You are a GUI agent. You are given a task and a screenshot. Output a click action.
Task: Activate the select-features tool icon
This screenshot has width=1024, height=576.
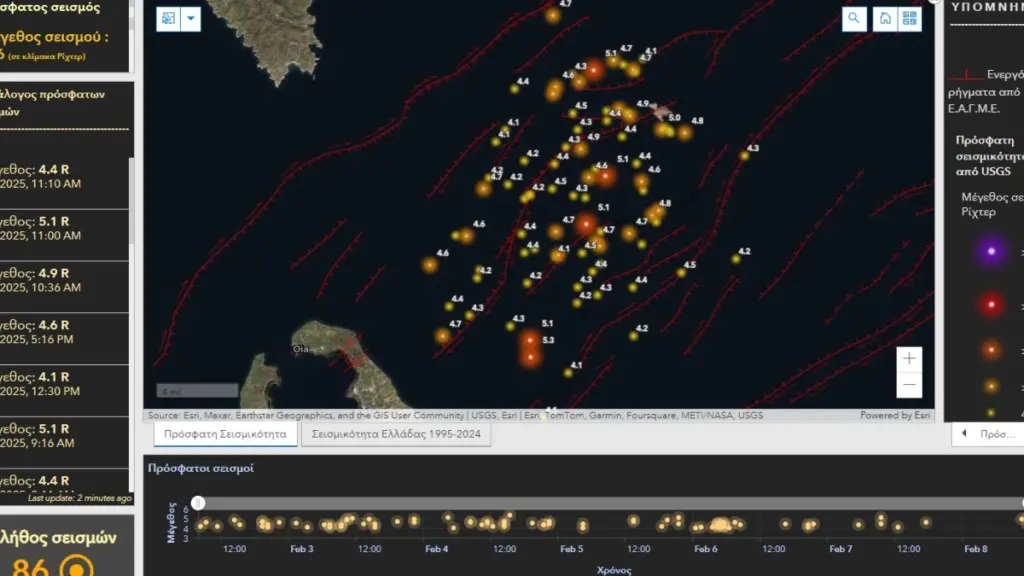click(x=168, y=18)
